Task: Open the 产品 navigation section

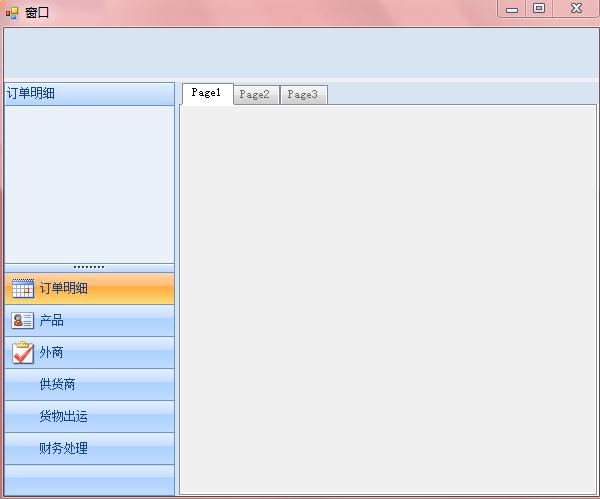Action: 90,321
